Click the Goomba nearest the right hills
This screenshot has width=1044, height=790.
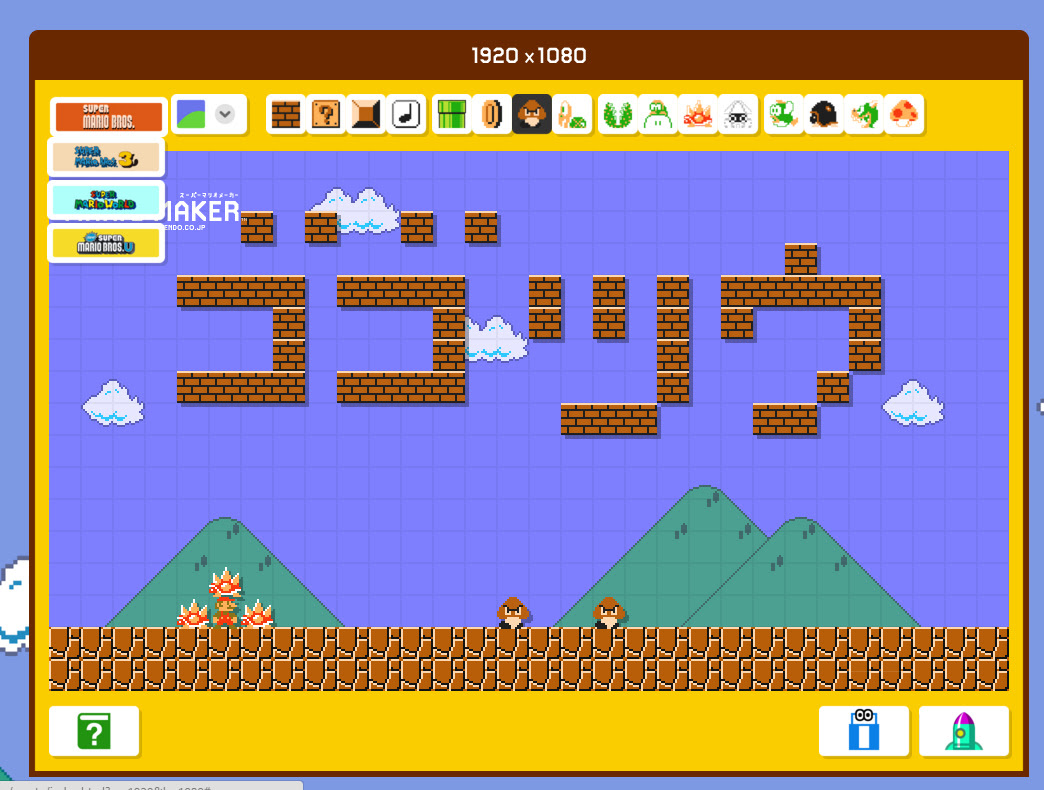pos(609,612)
